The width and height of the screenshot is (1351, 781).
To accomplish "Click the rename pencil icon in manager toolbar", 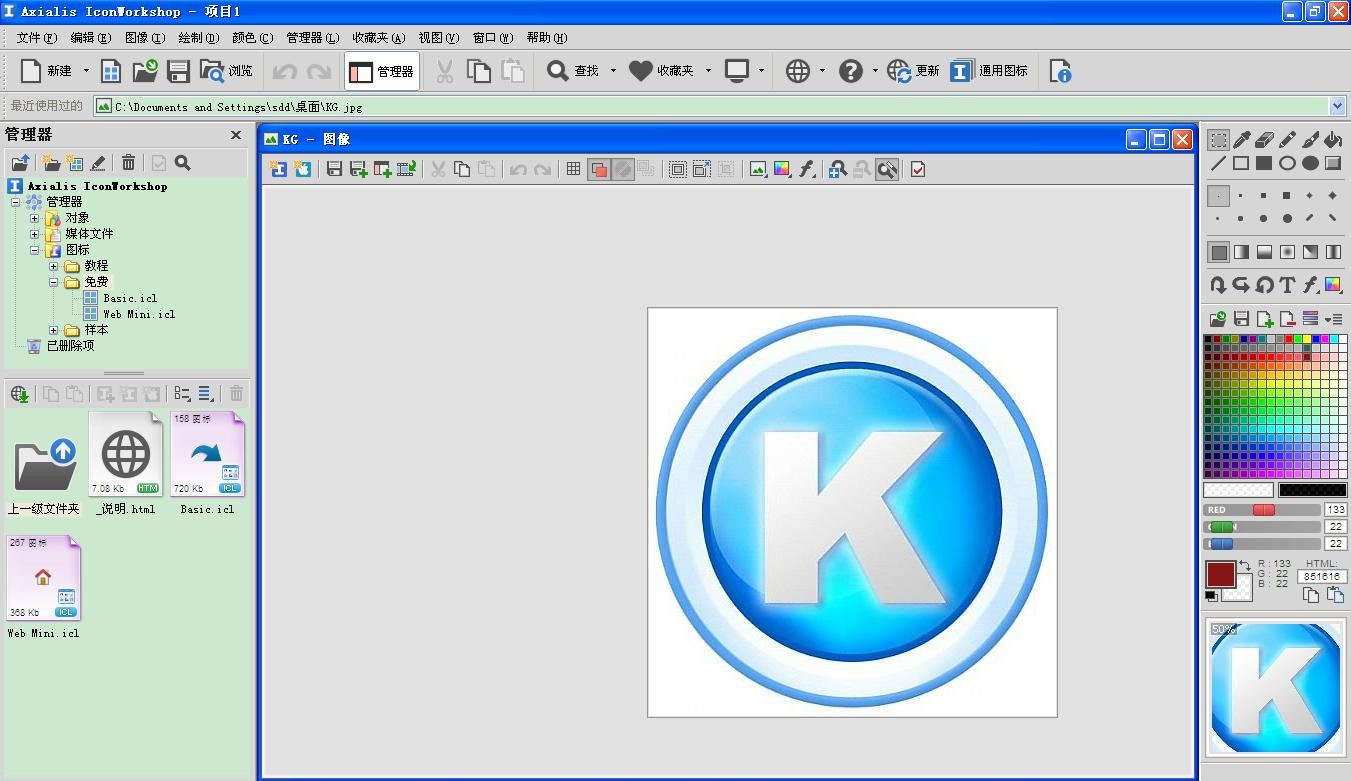I will (x=98, y=163).
